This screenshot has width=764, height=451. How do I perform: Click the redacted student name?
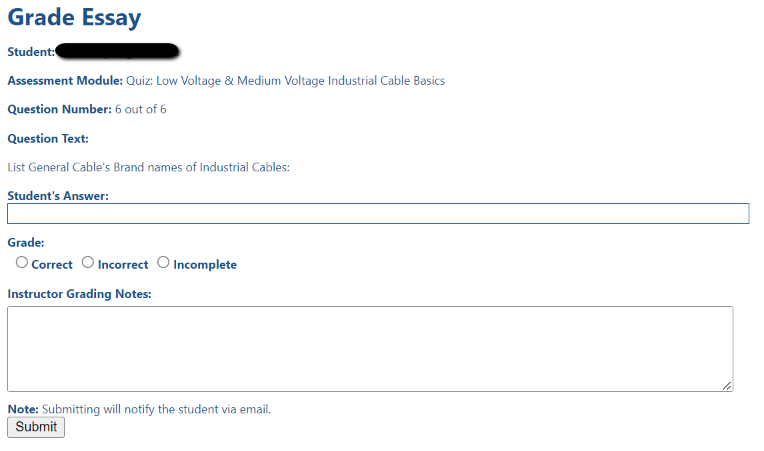117,51
